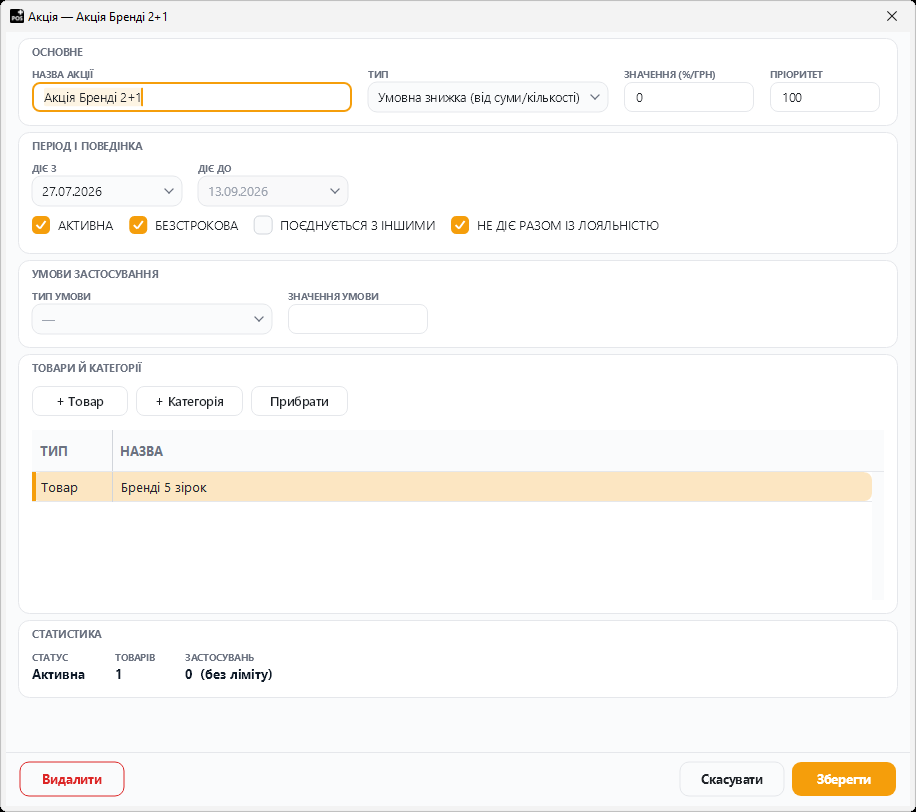916x812 pixels.
Task: Open the ДІЄ З date picker
Action: point(107,192)
